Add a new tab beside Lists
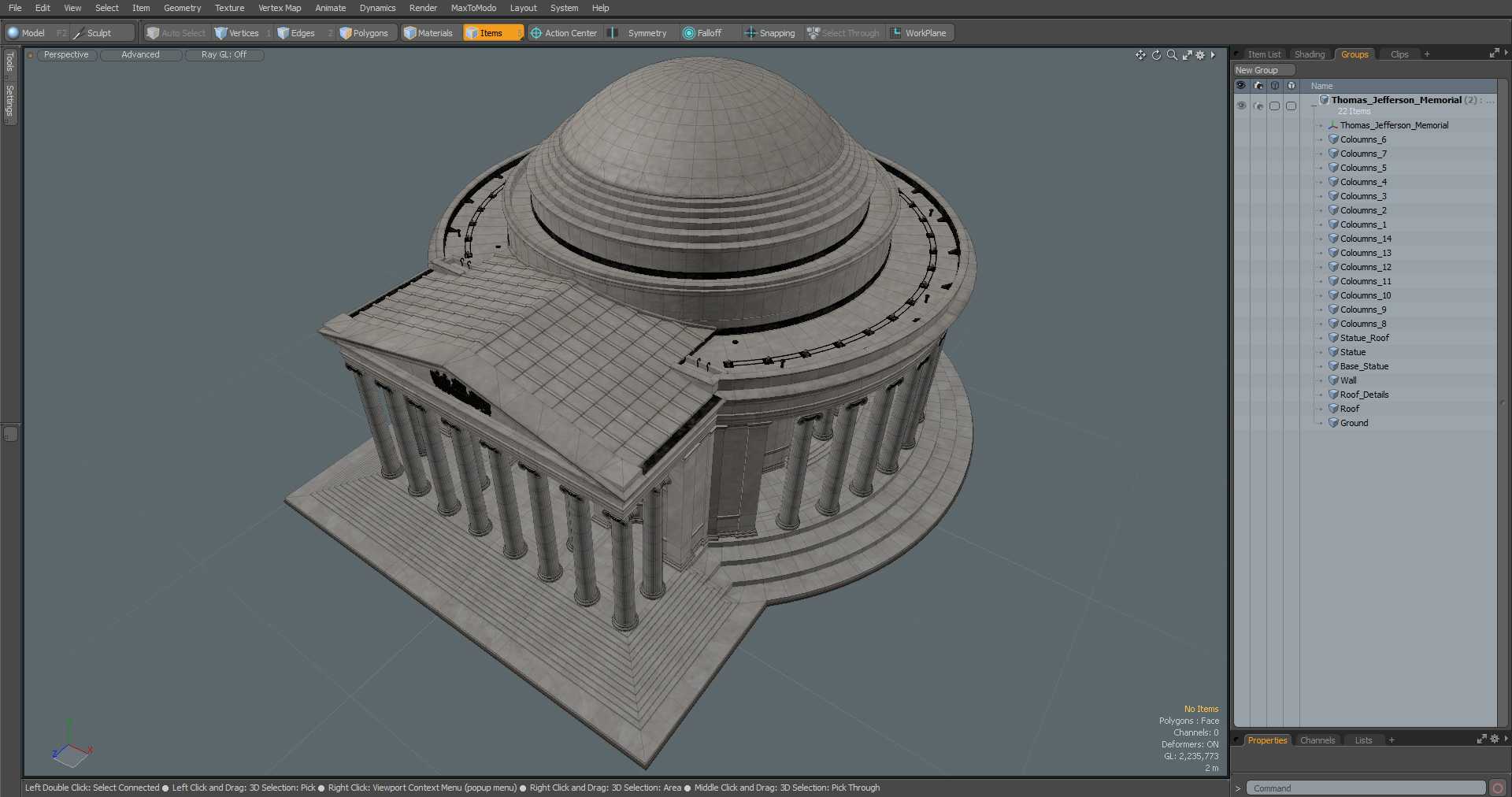 click(1392, 740)
